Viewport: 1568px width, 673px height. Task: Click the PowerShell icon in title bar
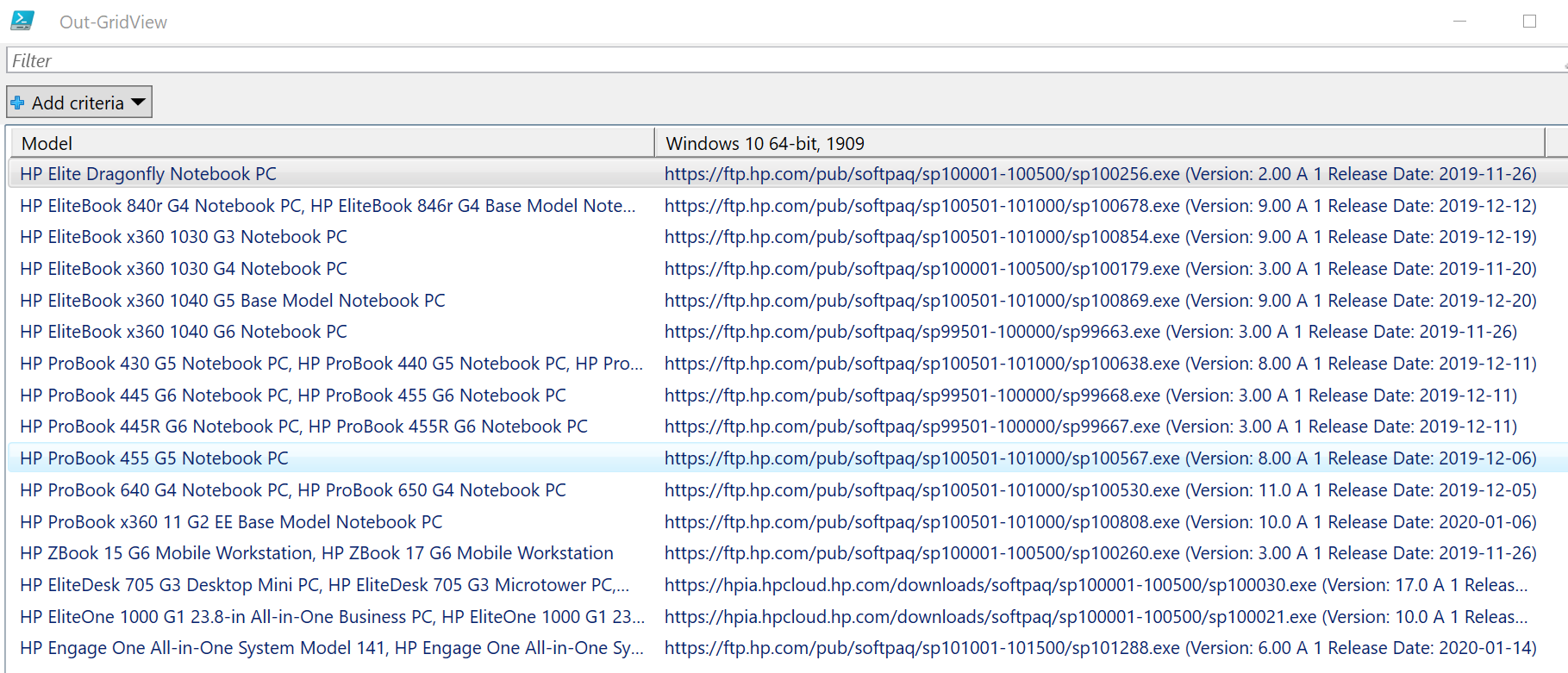click(22, 21)
